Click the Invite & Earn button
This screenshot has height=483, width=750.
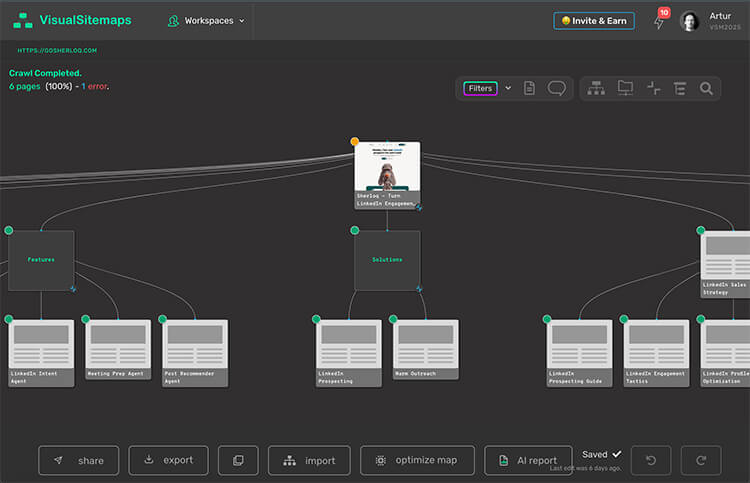[594, 21]
